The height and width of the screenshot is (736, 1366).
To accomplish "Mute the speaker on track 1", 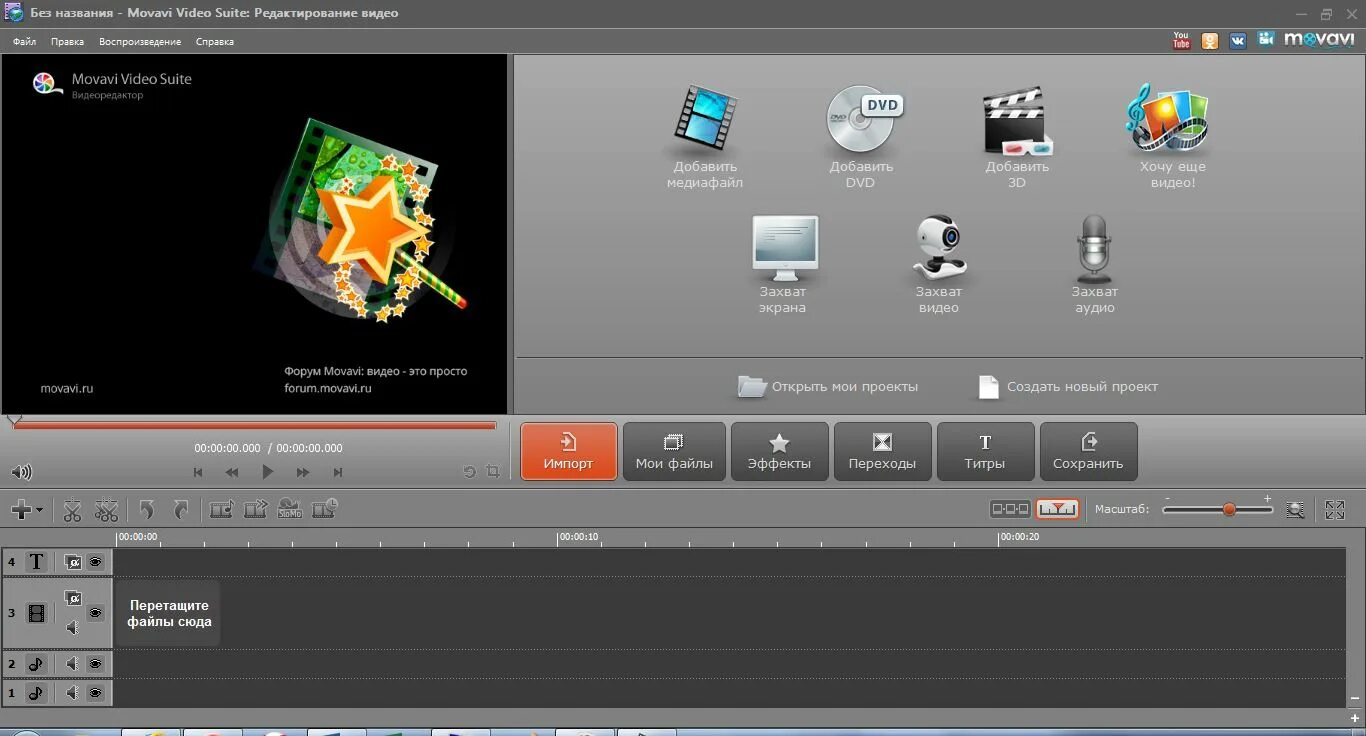I will [72, 692].
